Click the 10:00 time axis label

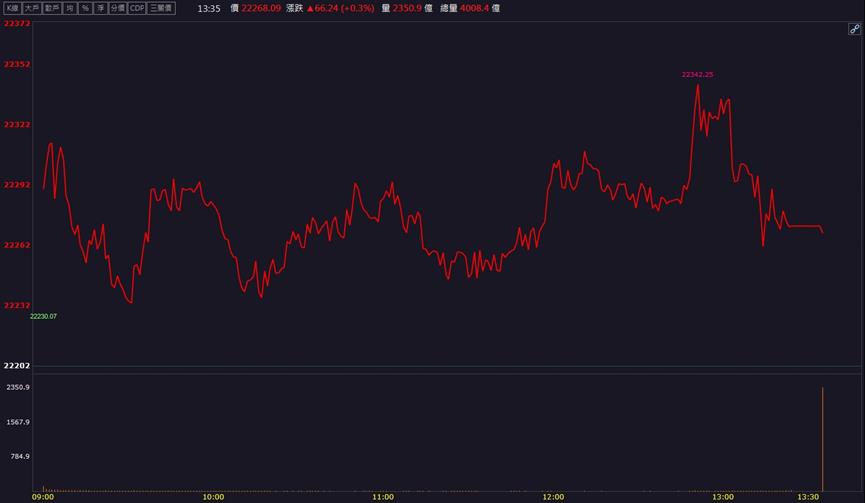click(213, 497)
